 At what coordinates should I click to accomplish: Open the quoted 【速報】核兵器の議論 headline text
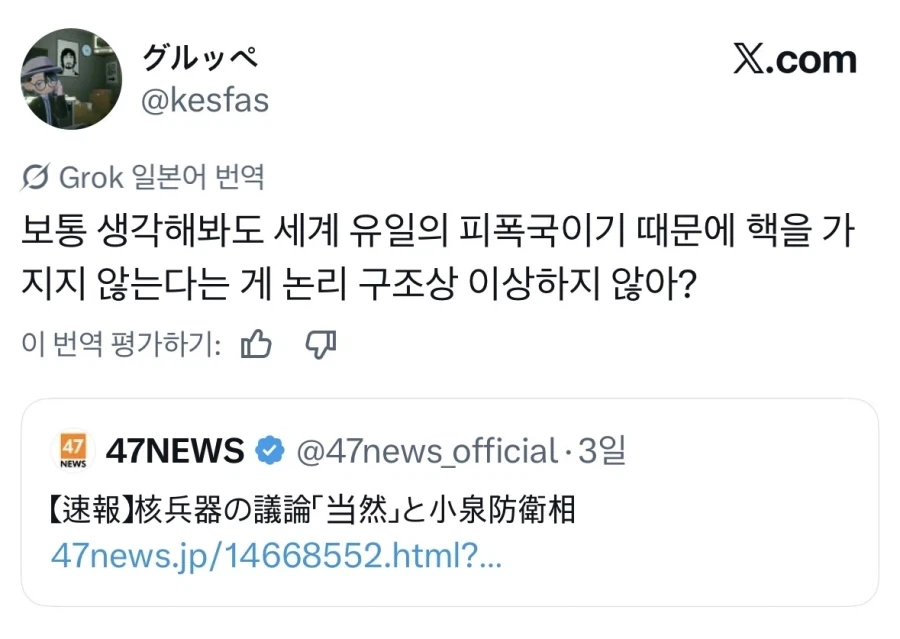click(x=313, y=510)
